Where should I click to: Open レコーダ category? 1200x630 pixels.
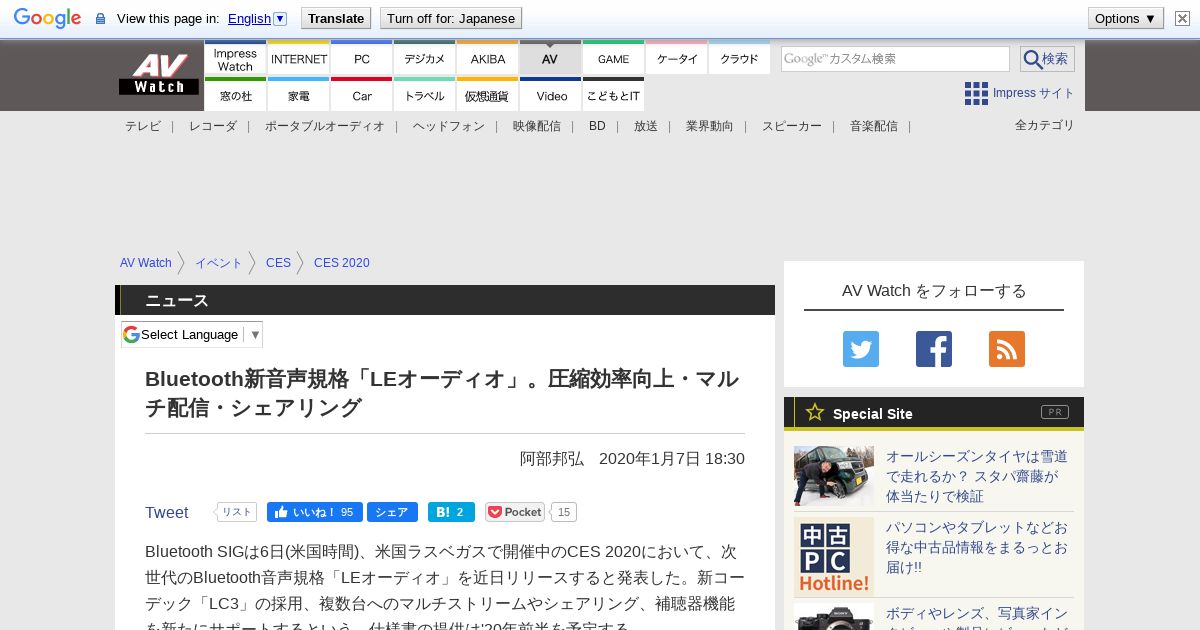[x=213, y=126]
